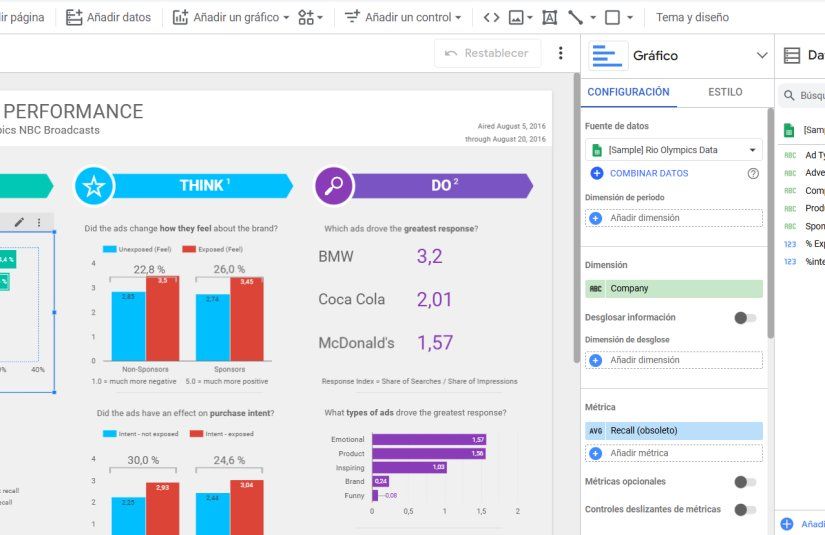The height and width of the screenshot is (535, 825).
Task: Click the McDonald's value 1,57
Action: coord(435,342)
